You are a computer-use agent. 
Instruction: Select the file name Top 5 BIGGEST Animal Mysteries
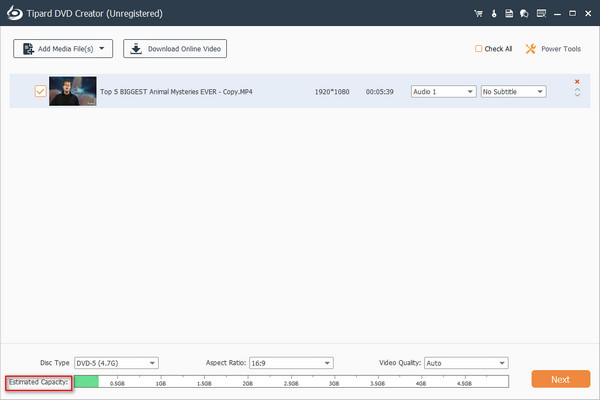[176, 92]
